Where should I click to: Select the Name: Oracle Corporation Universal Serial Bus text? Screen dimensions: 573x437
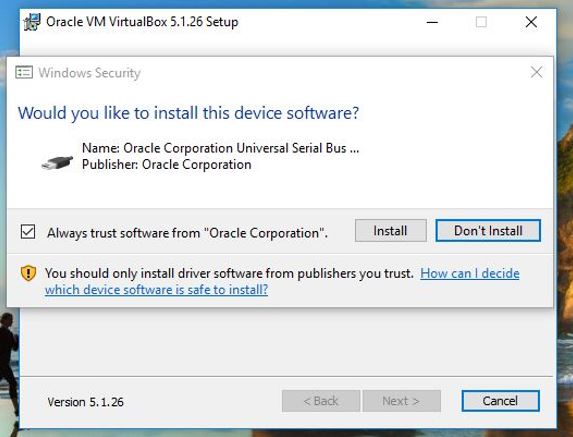coord(220,148)
